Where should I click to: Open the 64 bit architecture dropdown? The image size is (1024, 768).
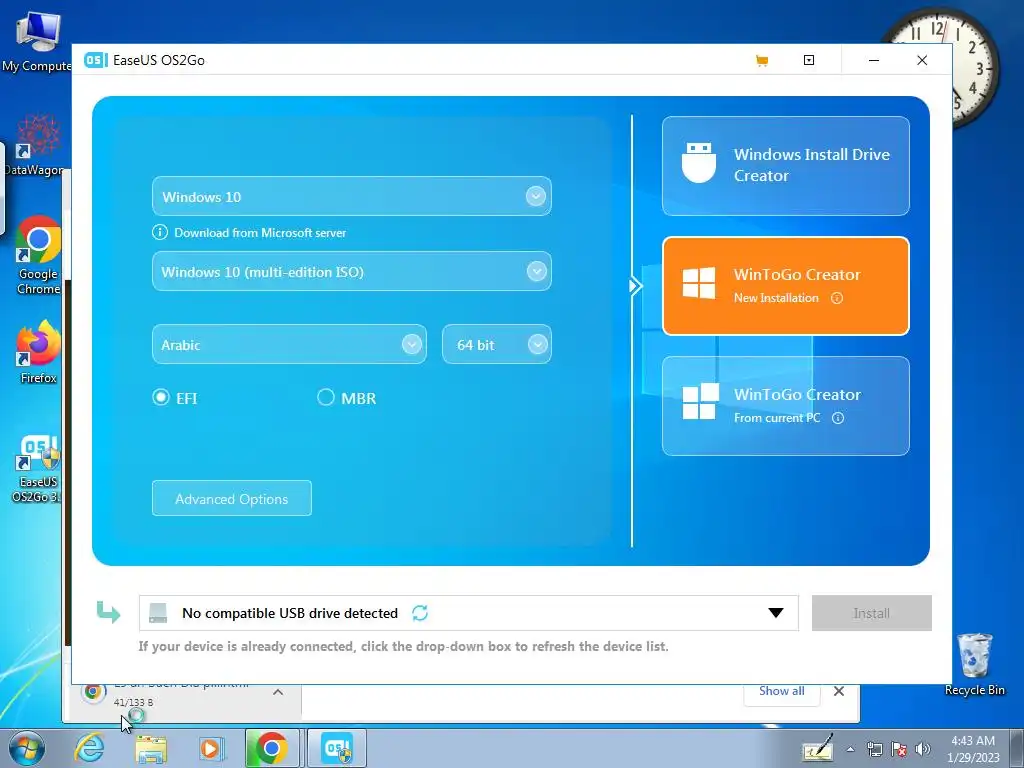(497, 344)
